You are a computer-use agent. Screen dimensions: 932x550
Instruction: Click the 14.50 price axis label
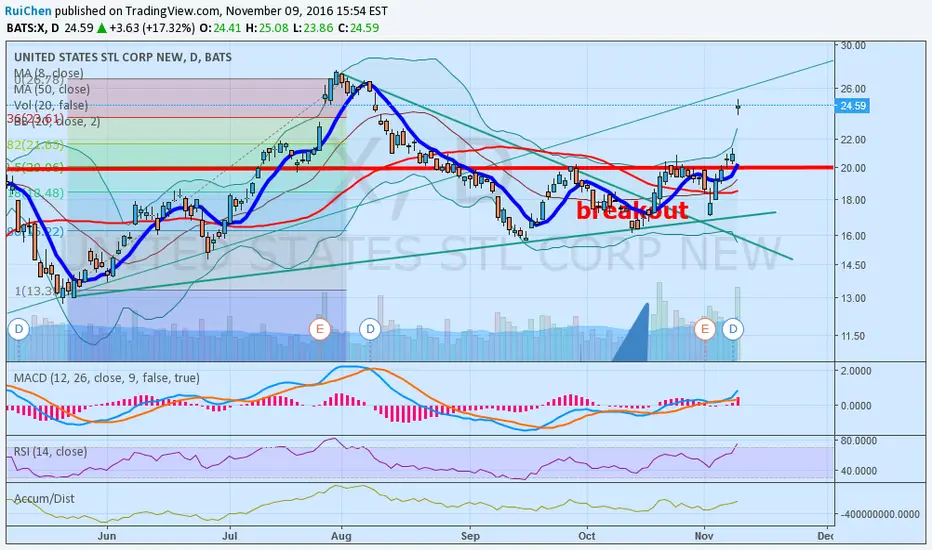[853, 265]
